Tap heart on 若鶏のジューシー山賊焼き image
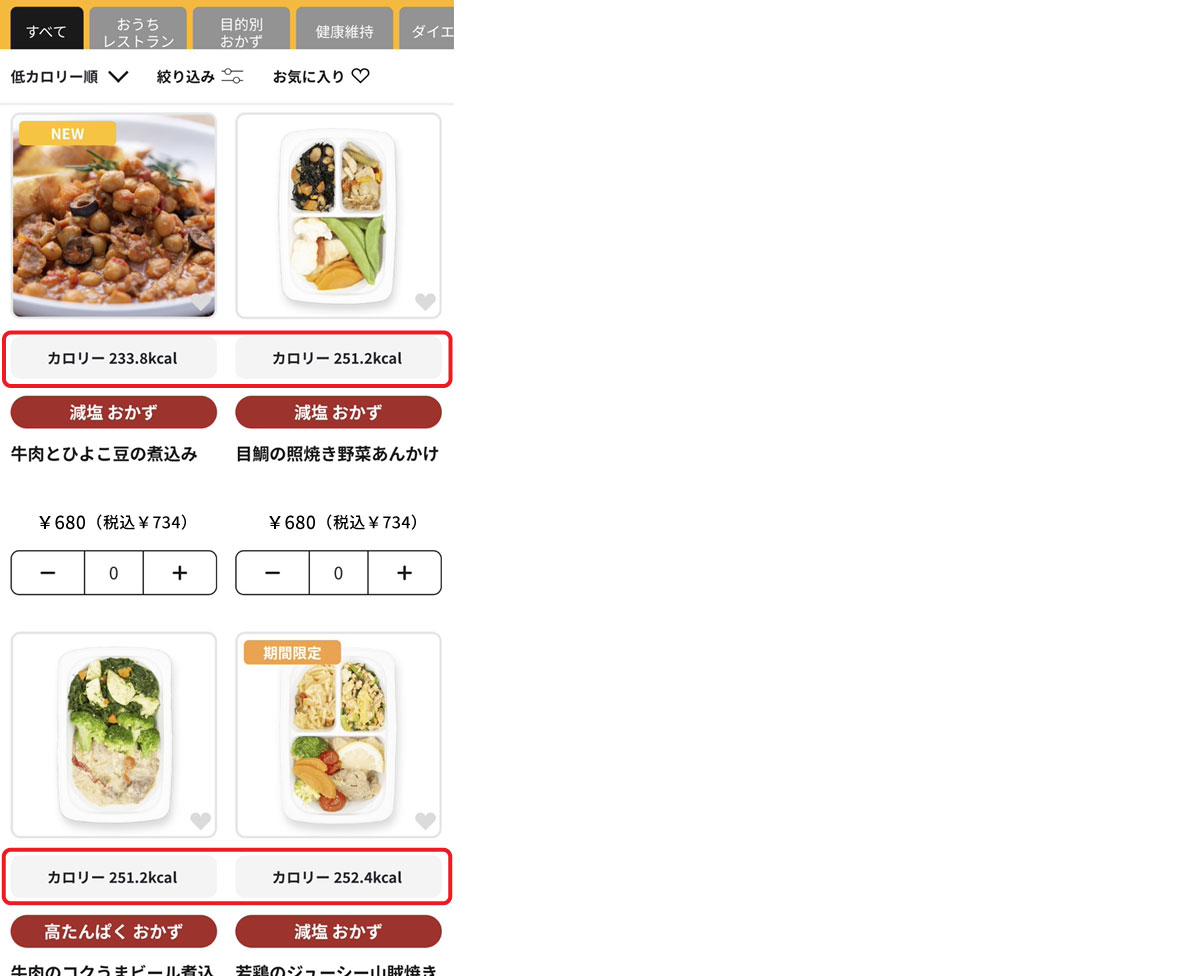The image size is (1200, 976). [x=425, y=821]
